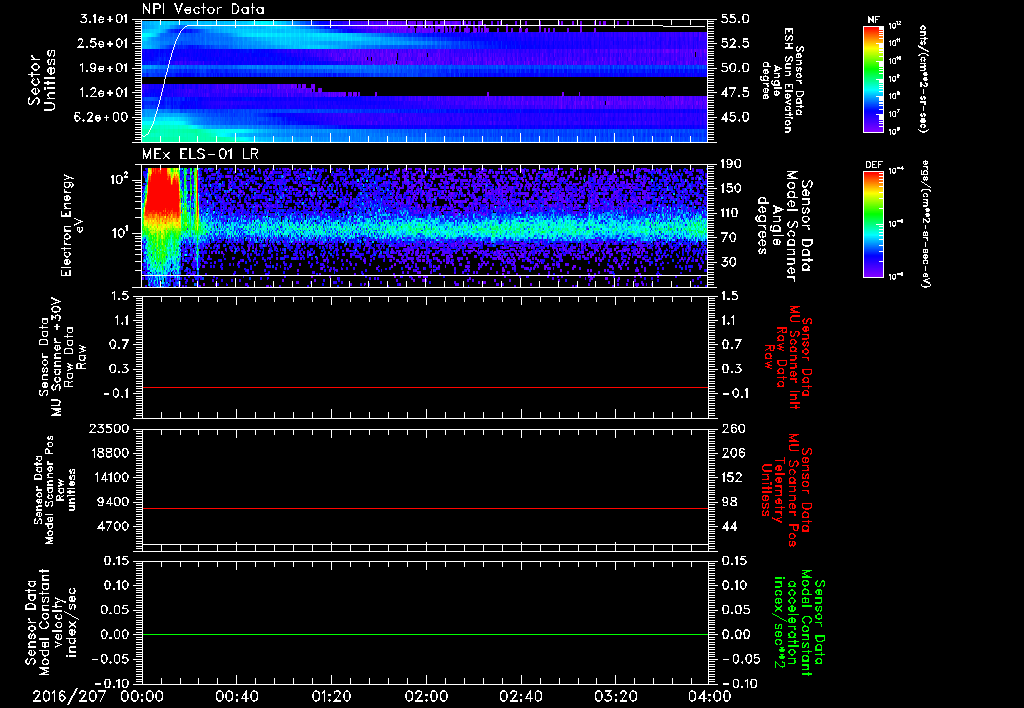Click the 00:40 time axis label
The width and height of the screenshot is (1024, 708).
click(237, 696)
